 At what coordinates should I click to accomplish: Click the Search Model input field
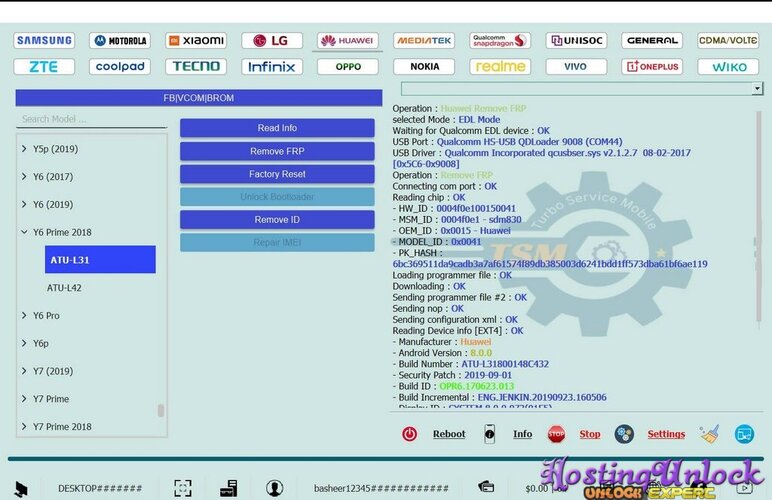(x=90, y=119)
